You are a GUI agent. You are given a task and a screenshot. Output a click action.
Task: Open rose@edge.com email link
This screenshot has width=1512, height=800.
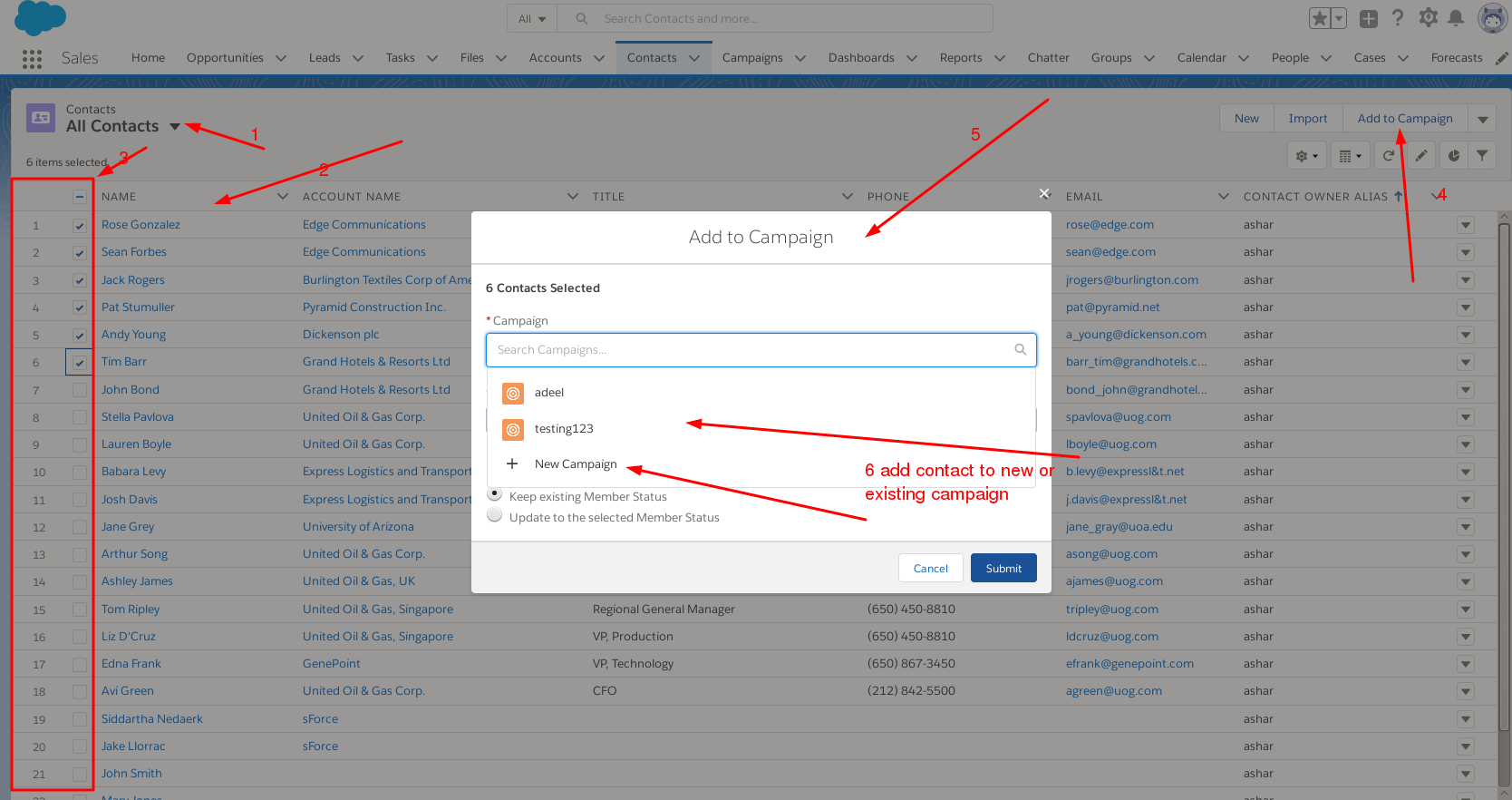click(1110, 225)
